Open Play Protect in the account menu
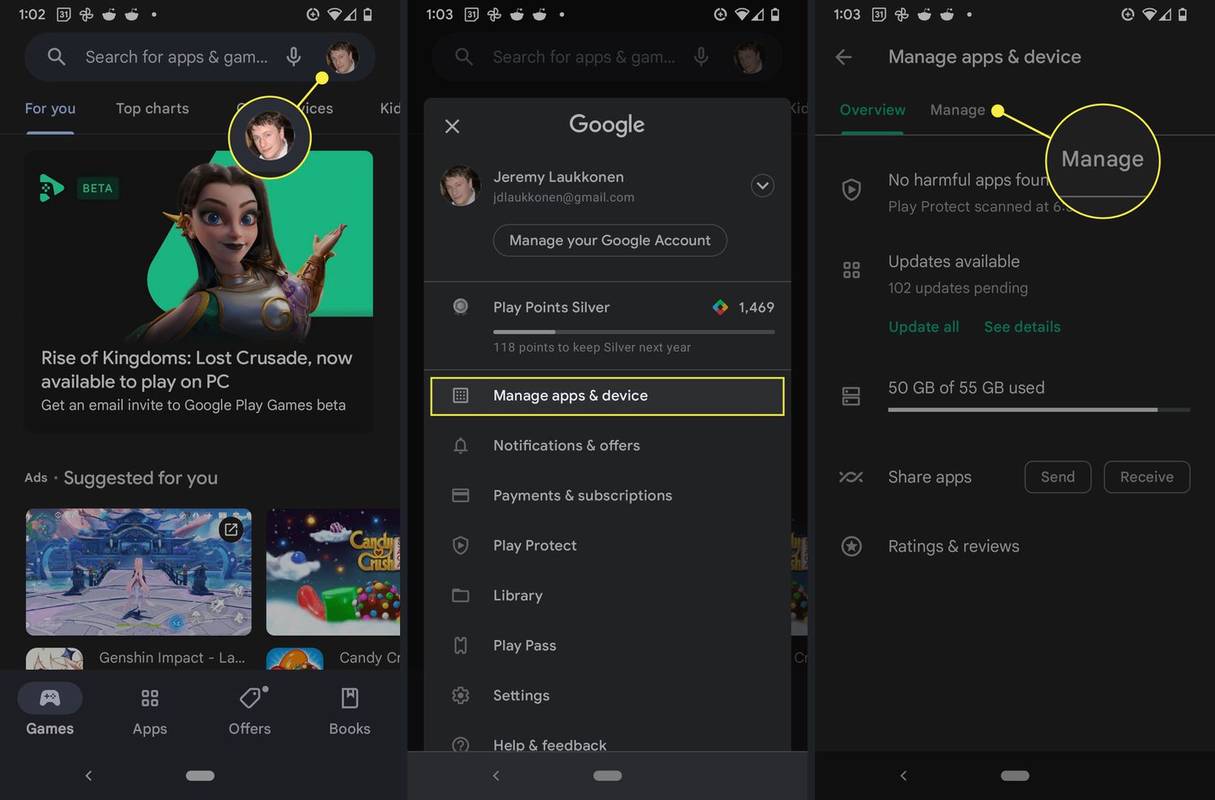Image resolution: width=1215 pixels, height=800 pixels. coord(607,546)
